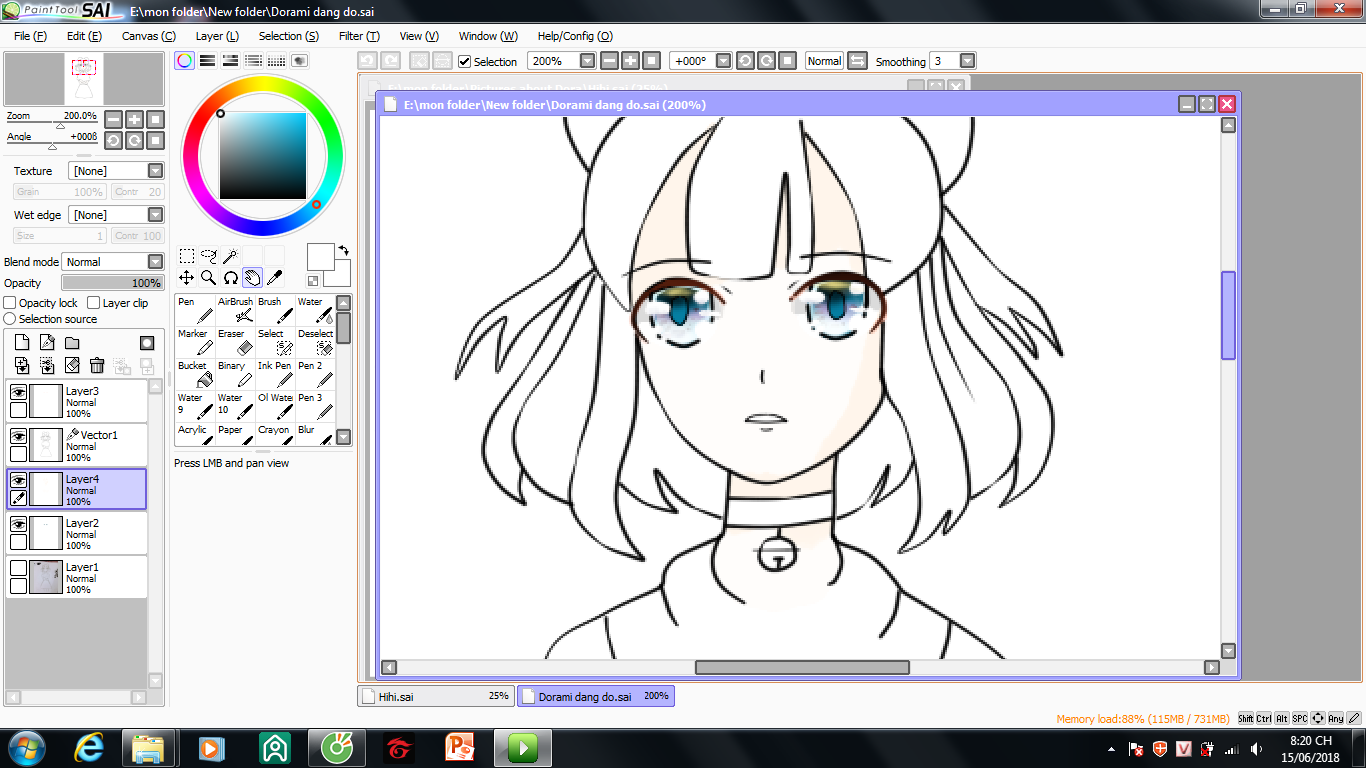Open the Filter menu
Image resolution: width=1366 pixels, height=768 pixels.
click(x=359, y=36)
